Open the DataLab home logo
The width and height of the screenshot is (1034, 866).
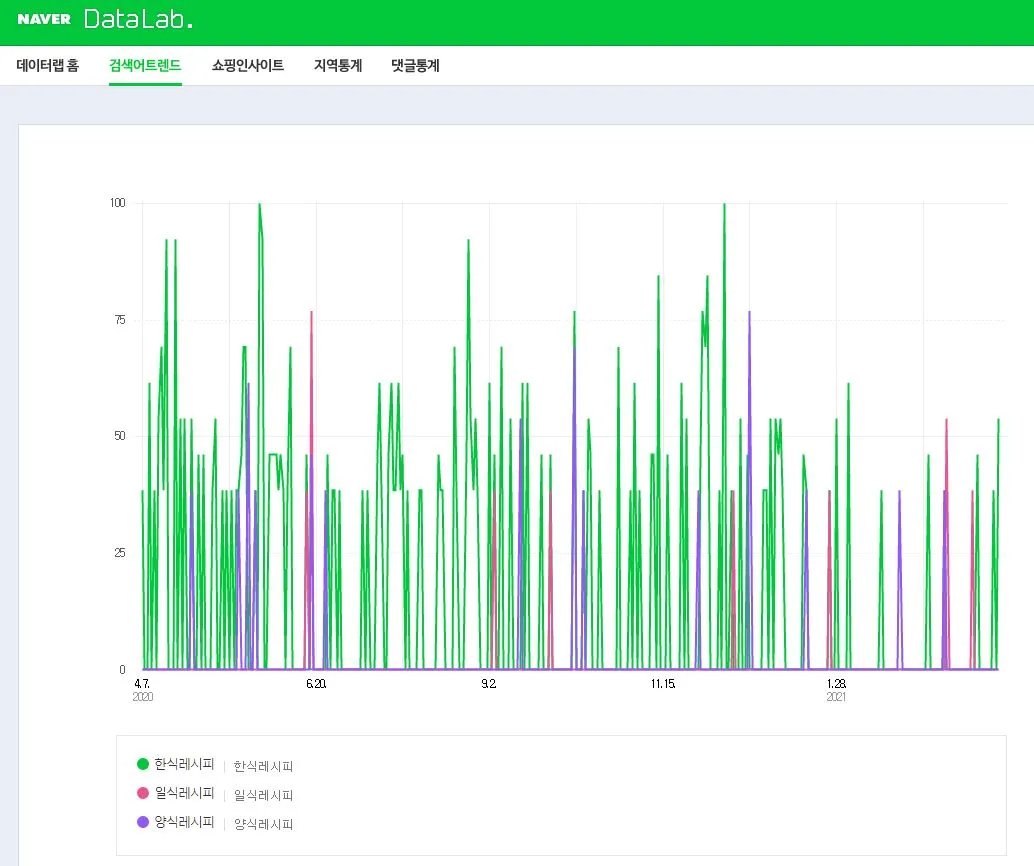coord(138,19)
